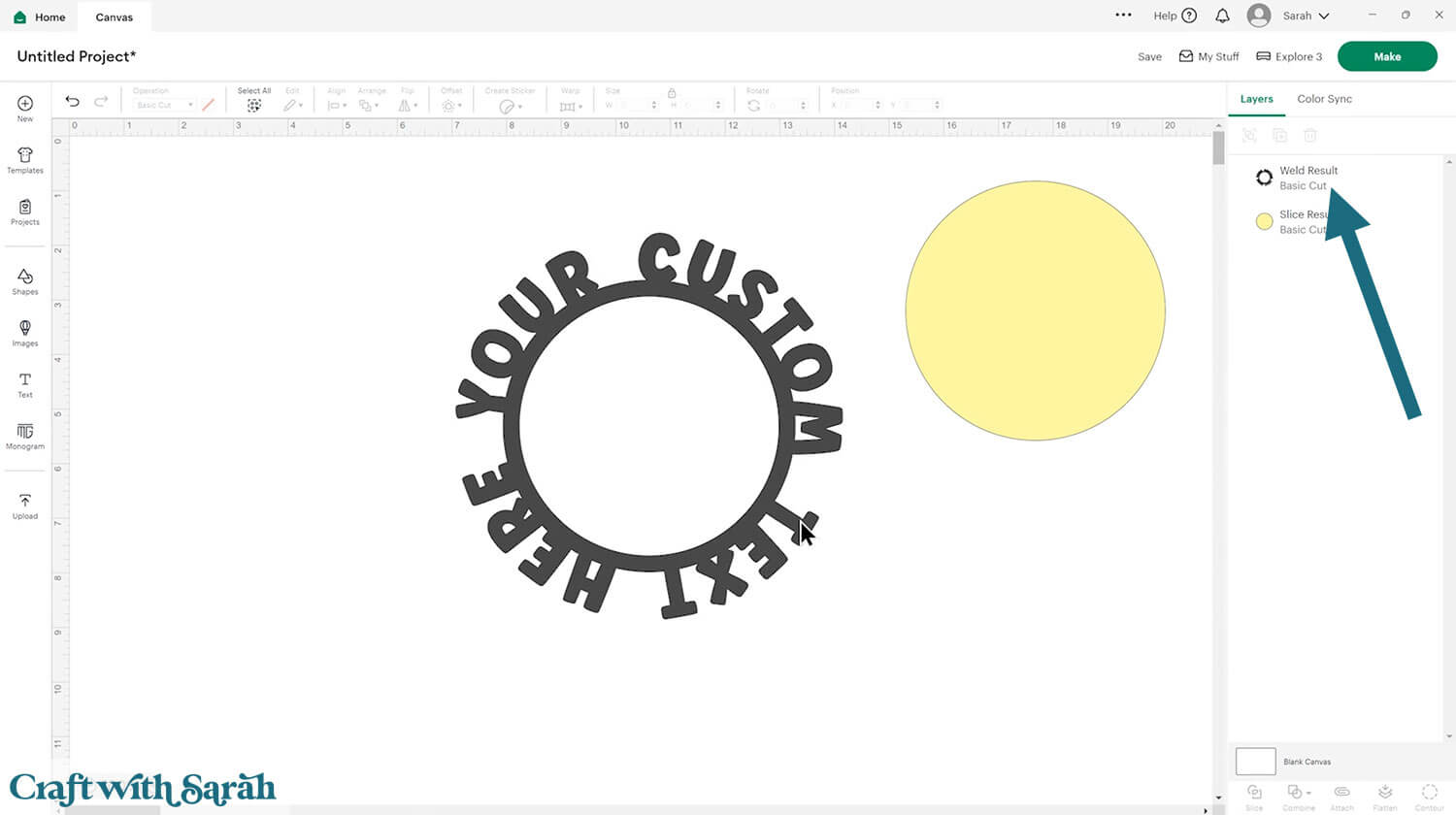
Task: Toggle the size aspect ratio lock
Action: click(671, 92)
